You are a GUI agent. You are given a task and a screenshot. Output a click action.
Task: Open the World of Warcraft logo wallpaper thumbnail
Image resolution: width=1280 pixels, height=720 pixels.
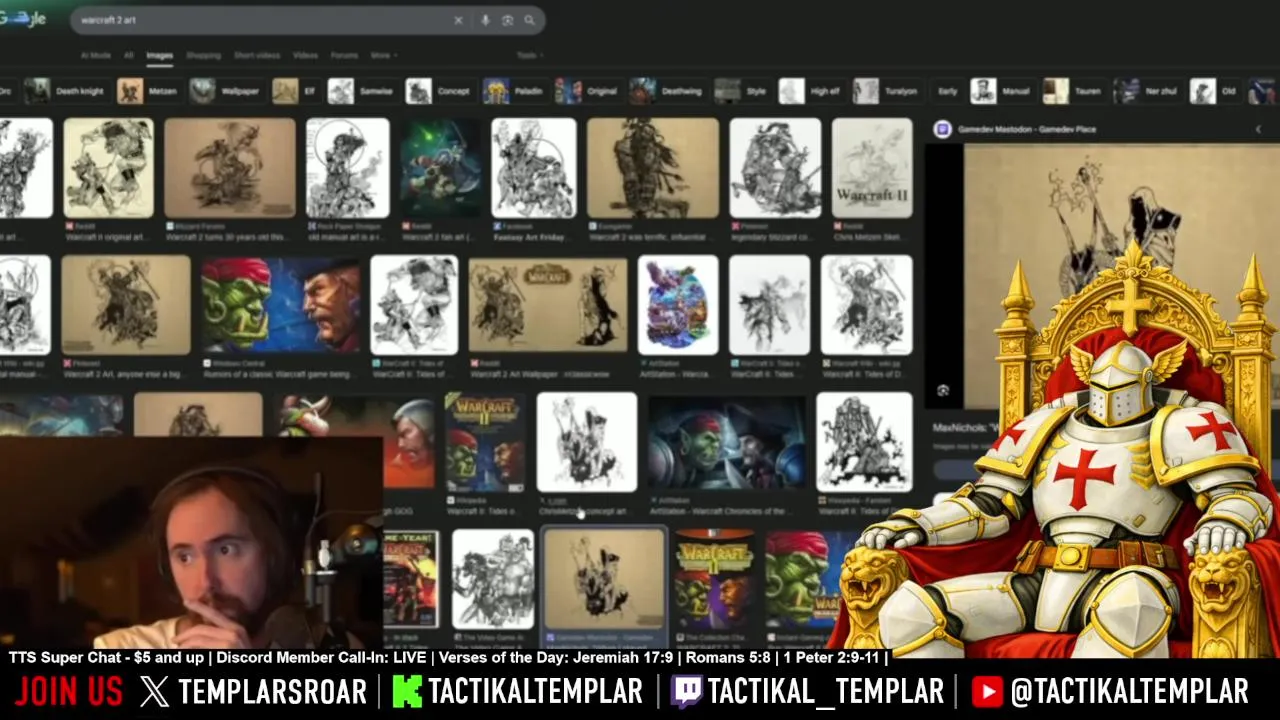point(548,305)
